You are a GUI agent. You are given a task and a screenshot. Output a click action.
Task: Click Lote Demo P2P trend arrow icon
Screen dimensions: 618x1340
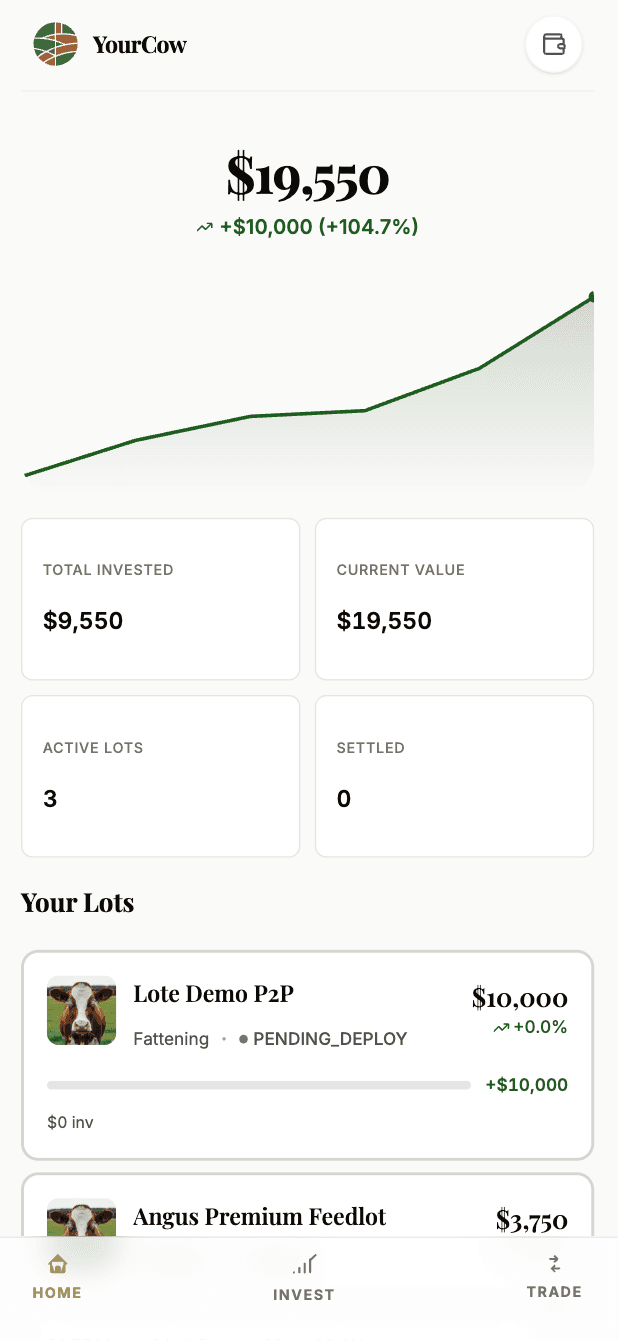pos(501,1028)
